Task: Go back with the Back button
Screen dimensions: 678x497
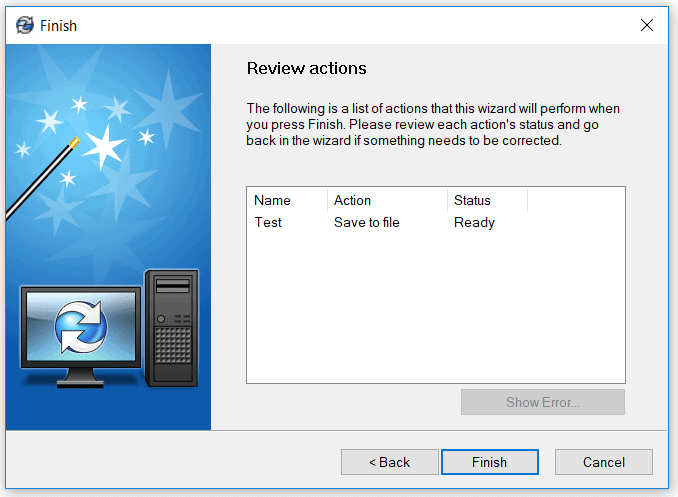Action: pyautogui.click(x=390, y=462)
